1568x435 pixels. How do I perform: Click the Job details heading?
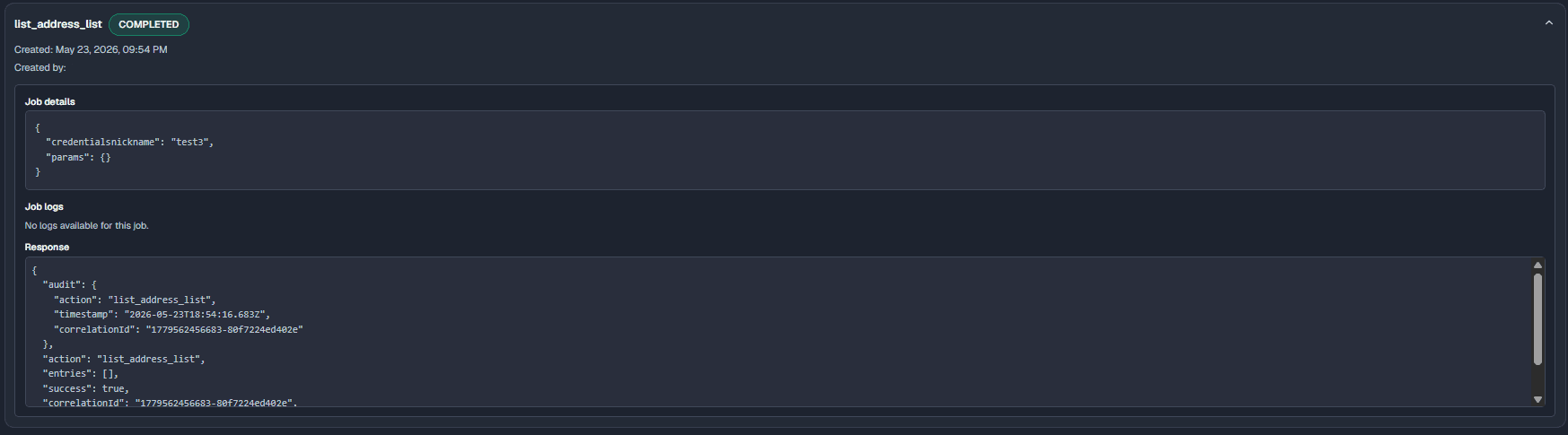point(50,101)
